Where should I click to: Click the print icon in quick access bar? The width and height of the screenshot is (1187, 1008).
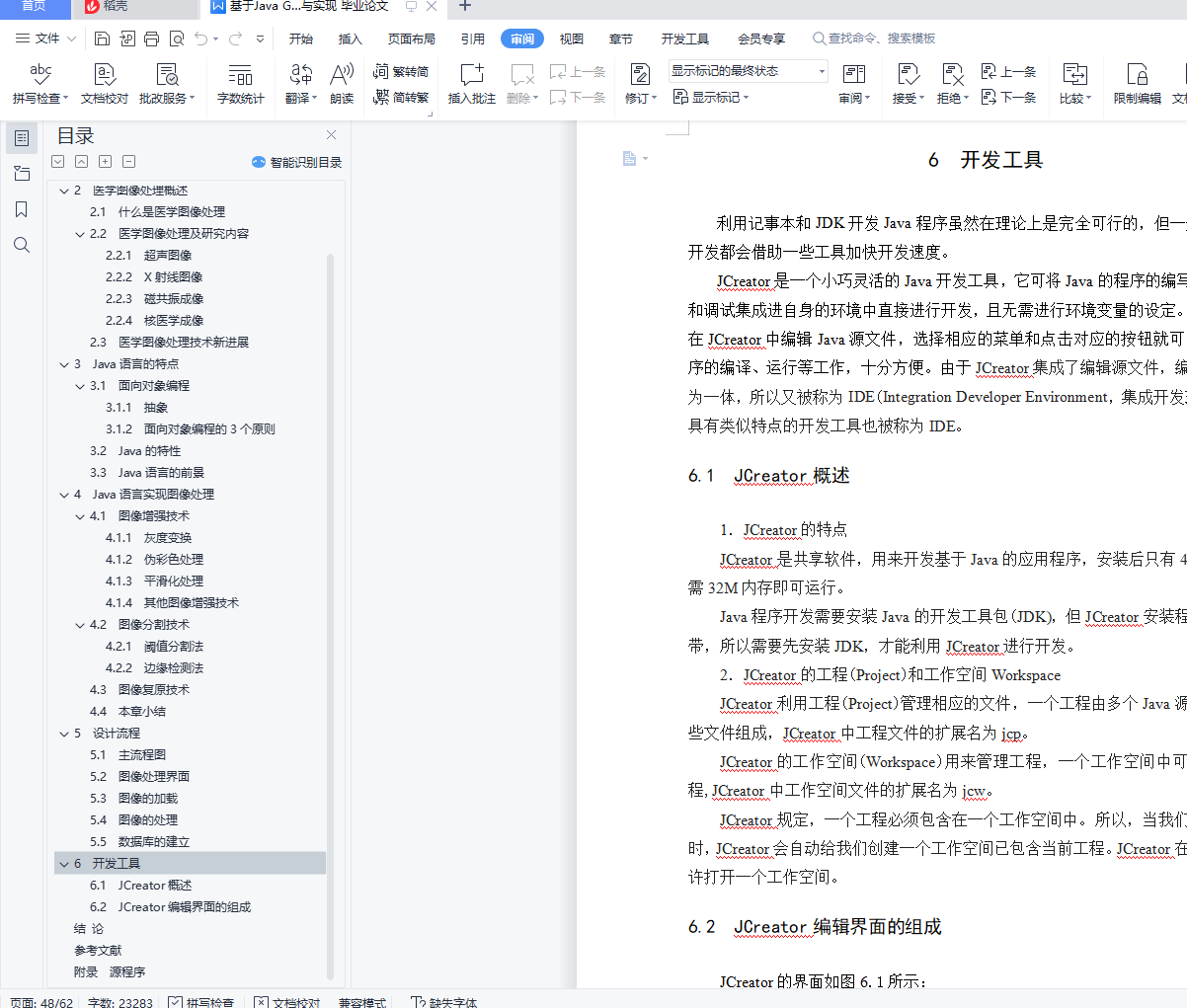[151, 39]
